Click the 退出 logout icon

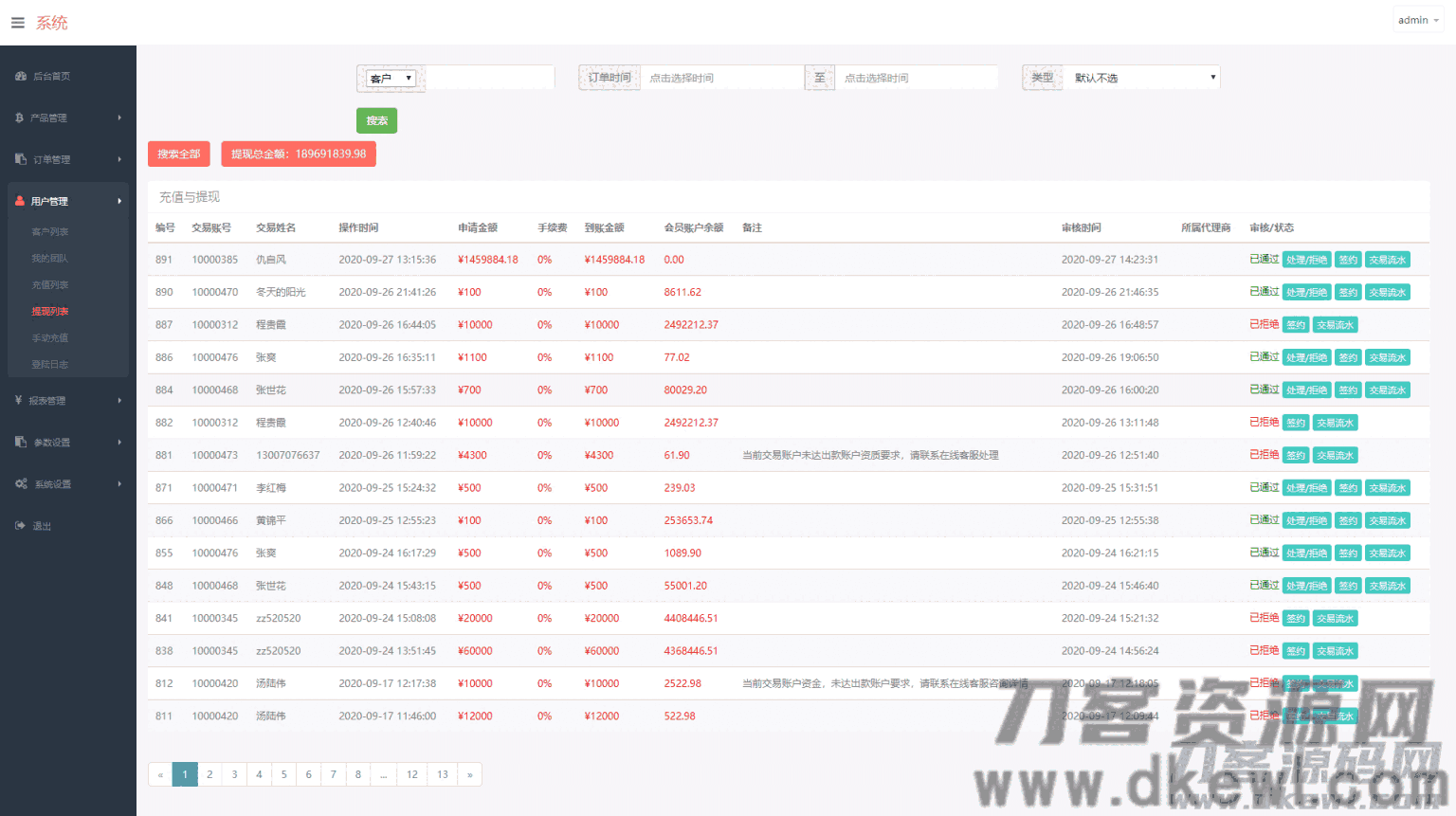click(20, 525)
